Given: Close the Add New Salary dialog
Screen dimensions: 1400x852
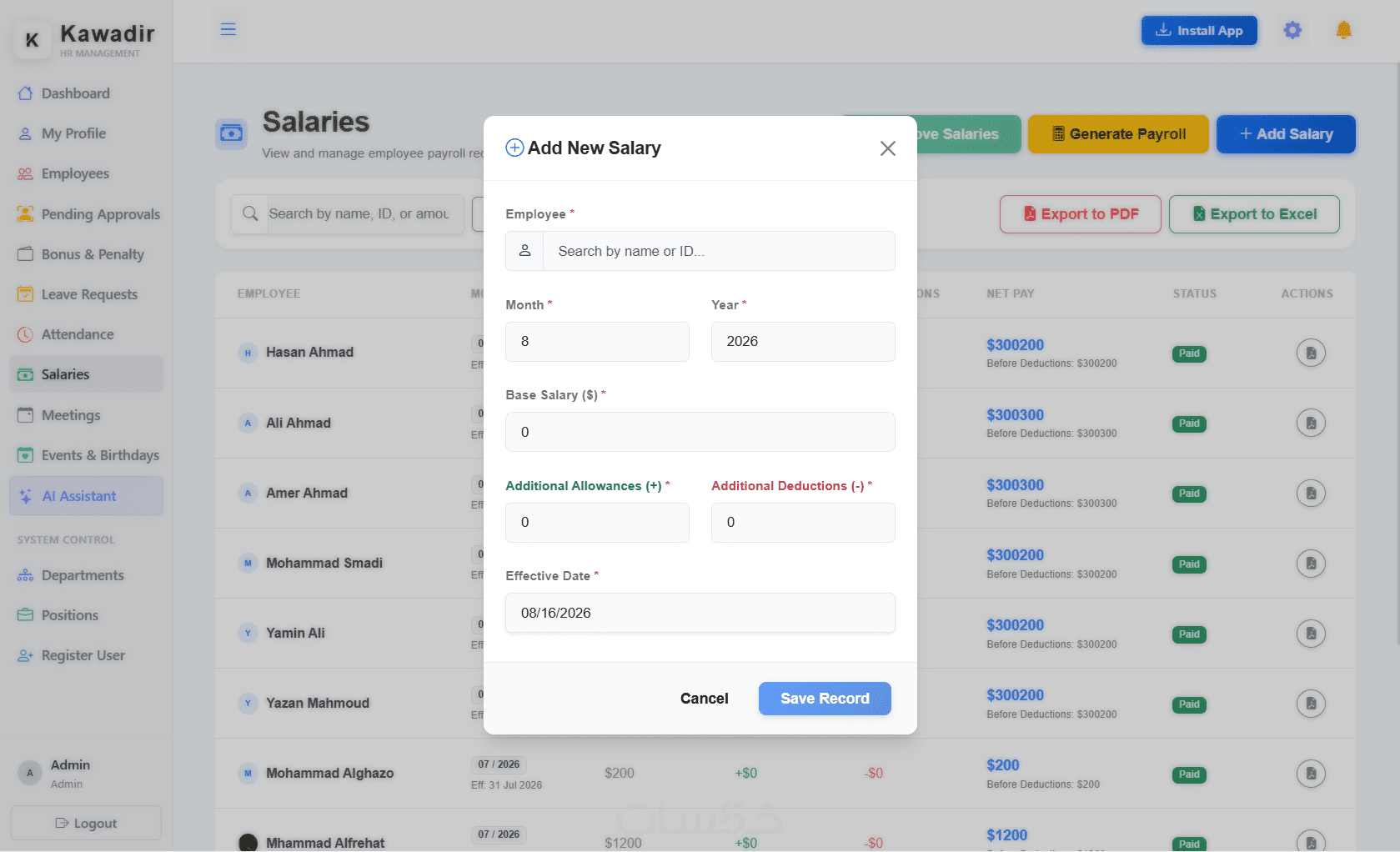Looking at the screenshot, I should click(887, 148).
